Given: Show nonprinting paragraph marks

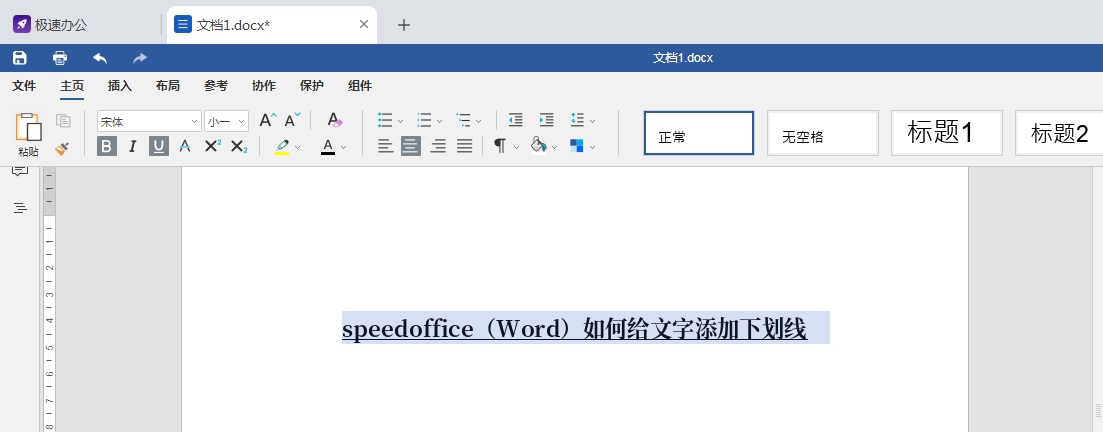Looking at the screenshot, I should [500, 146].
